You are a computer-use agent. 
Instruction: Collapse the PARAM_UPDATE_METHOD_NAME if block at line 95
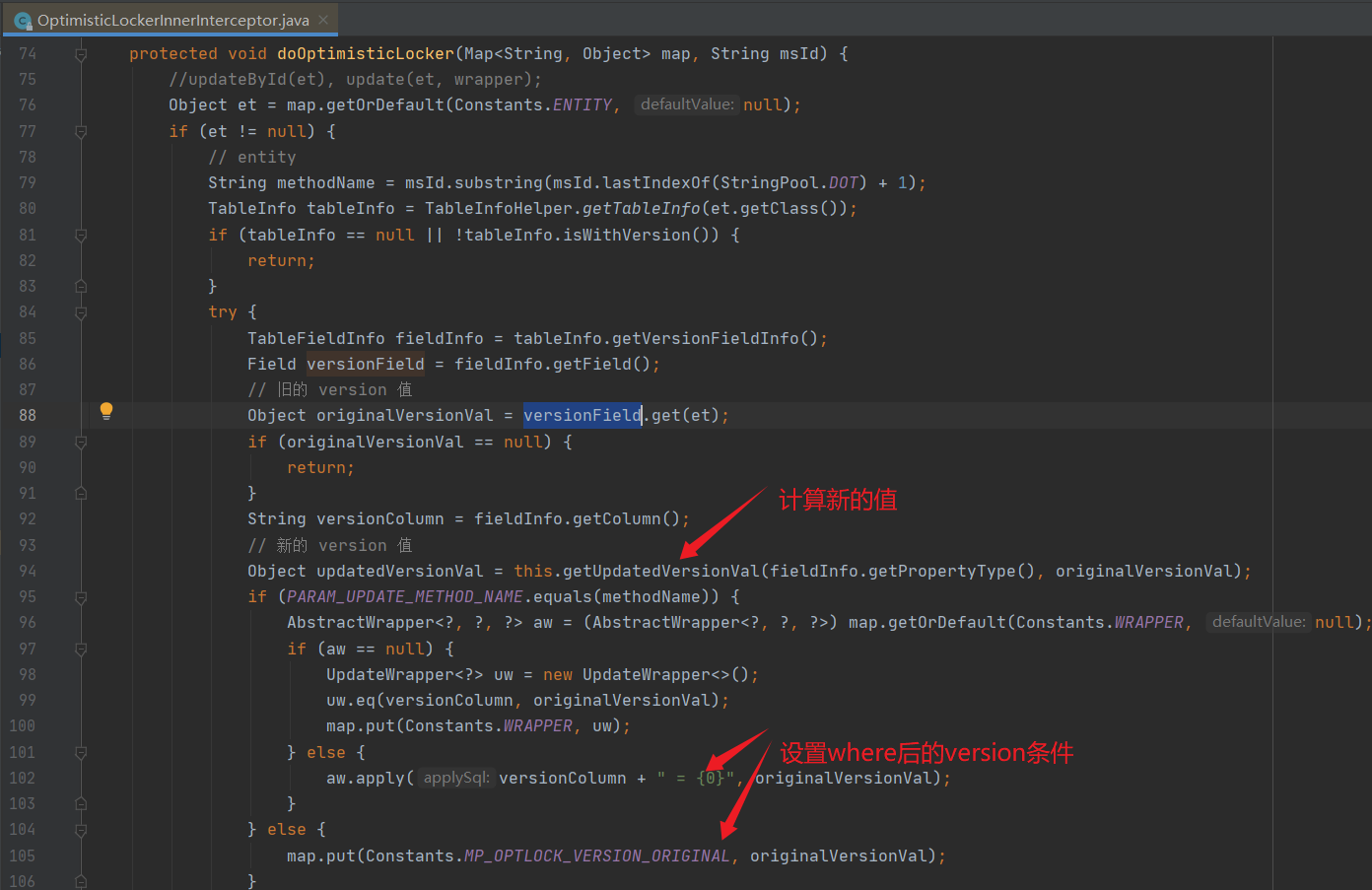coord(81,597)
